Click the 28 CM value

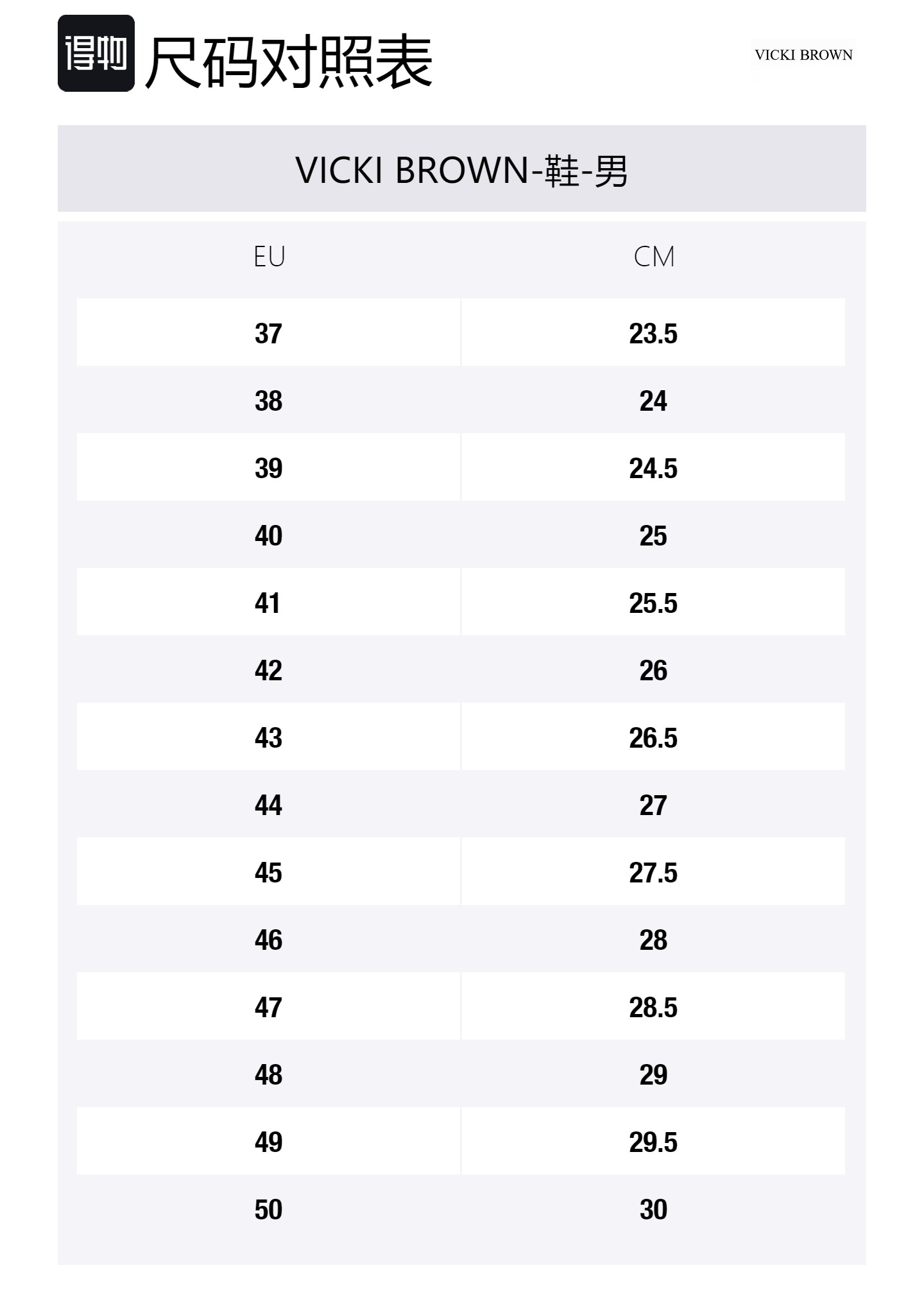[x=653, y=940]
